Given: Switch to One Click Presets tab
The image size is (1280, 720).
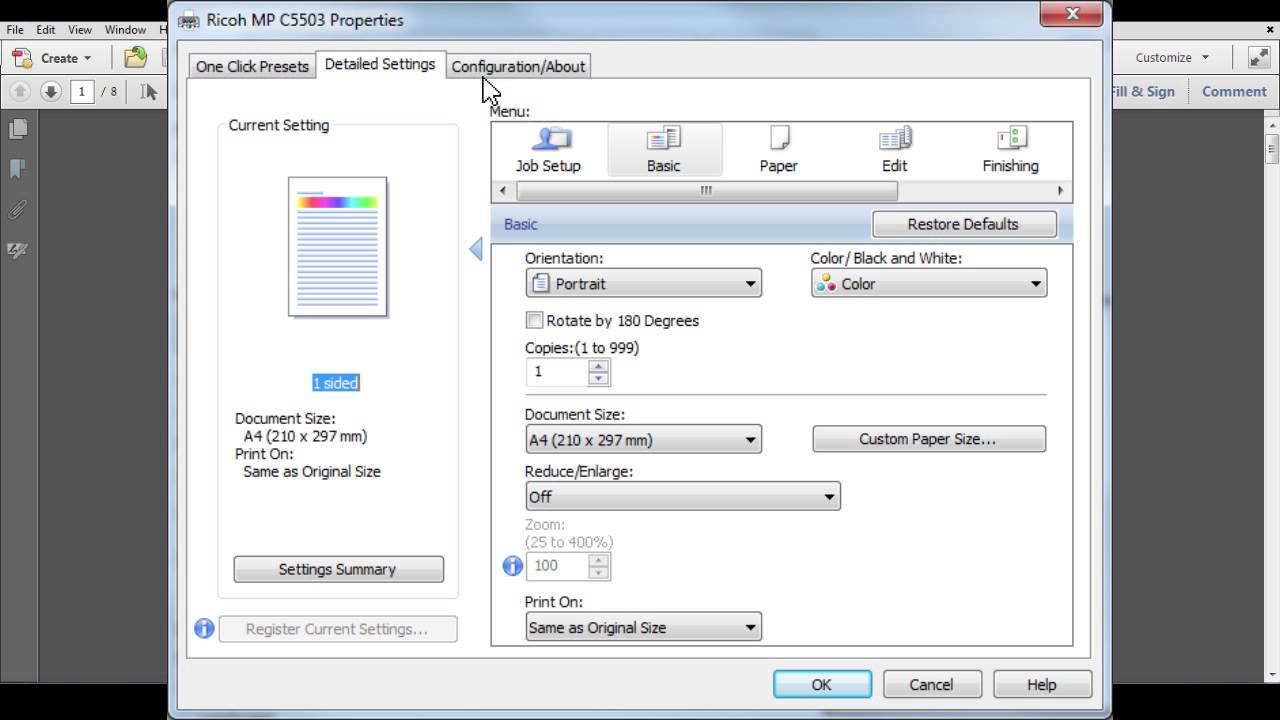Looking at the screenshot, I should click(x=252, y=66).
